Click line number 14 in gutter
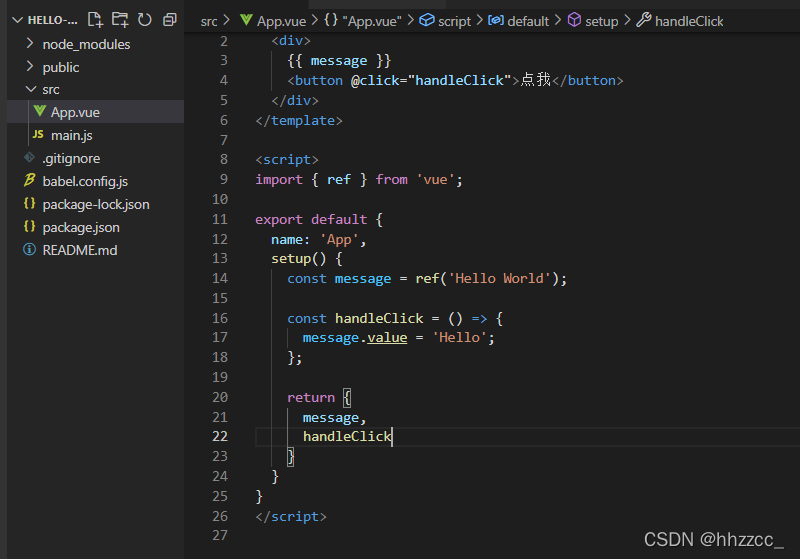The height and width of the screenshot is (559, 800). point(220,278)
